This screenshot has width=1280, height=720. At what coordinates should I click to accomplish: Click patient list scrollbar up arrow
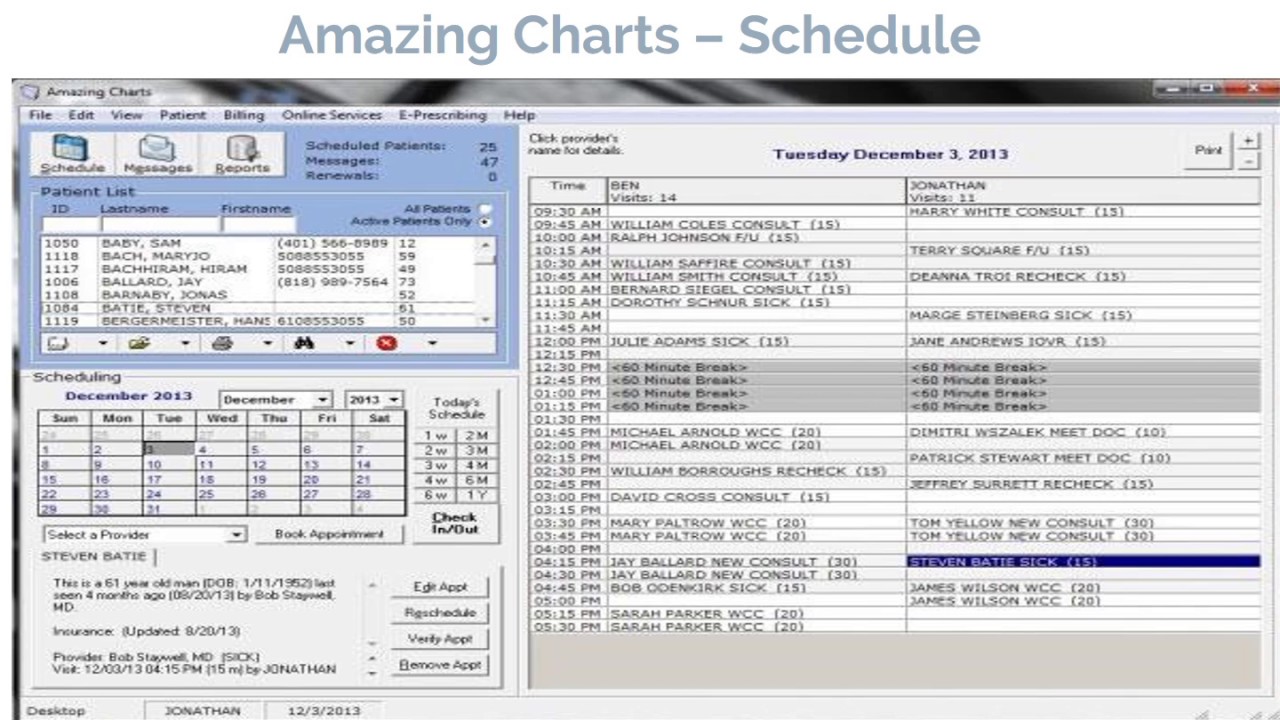(486, 244)
